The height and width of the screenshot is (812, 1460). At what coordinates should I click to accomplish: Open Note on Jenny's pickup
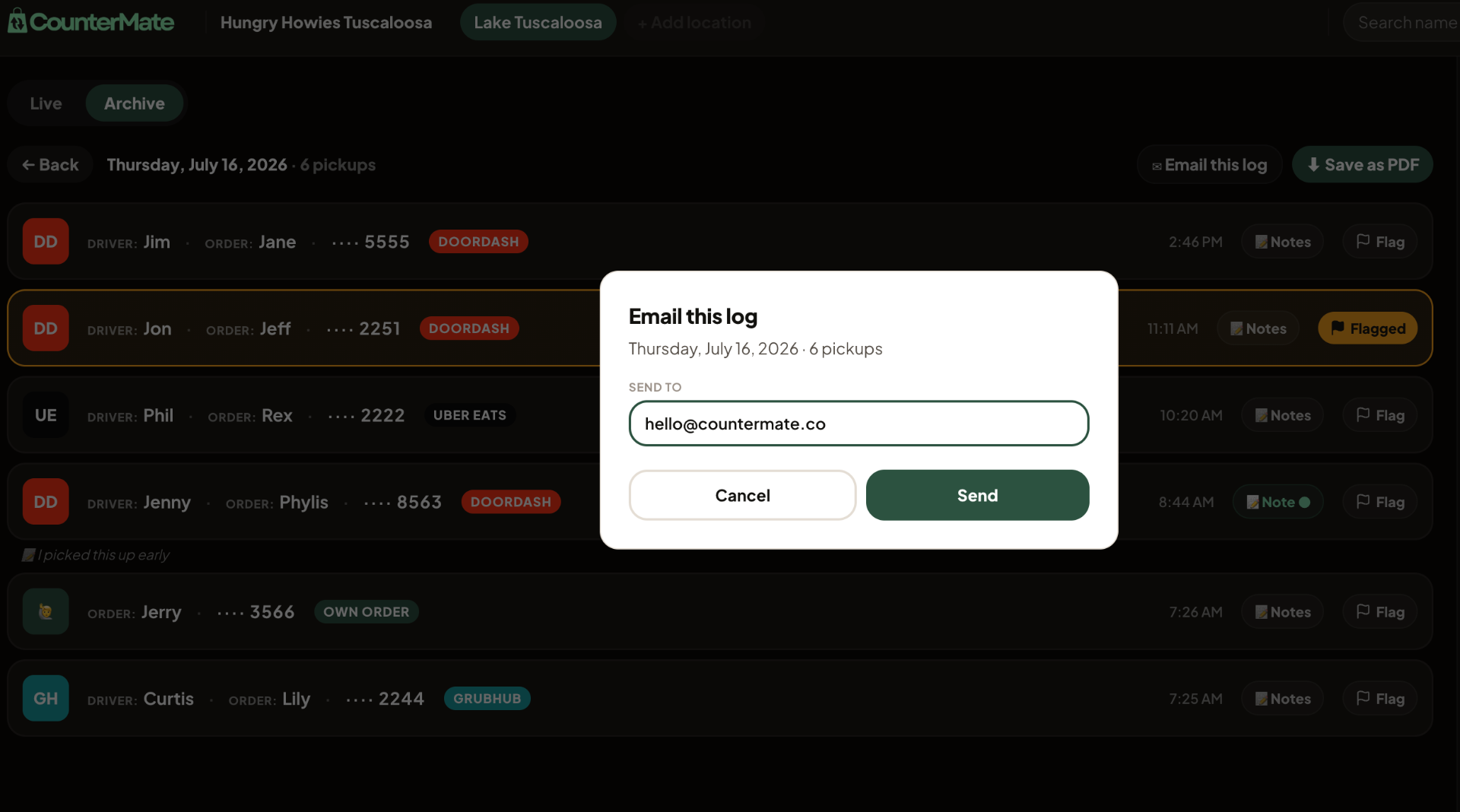coord(1278,502)
